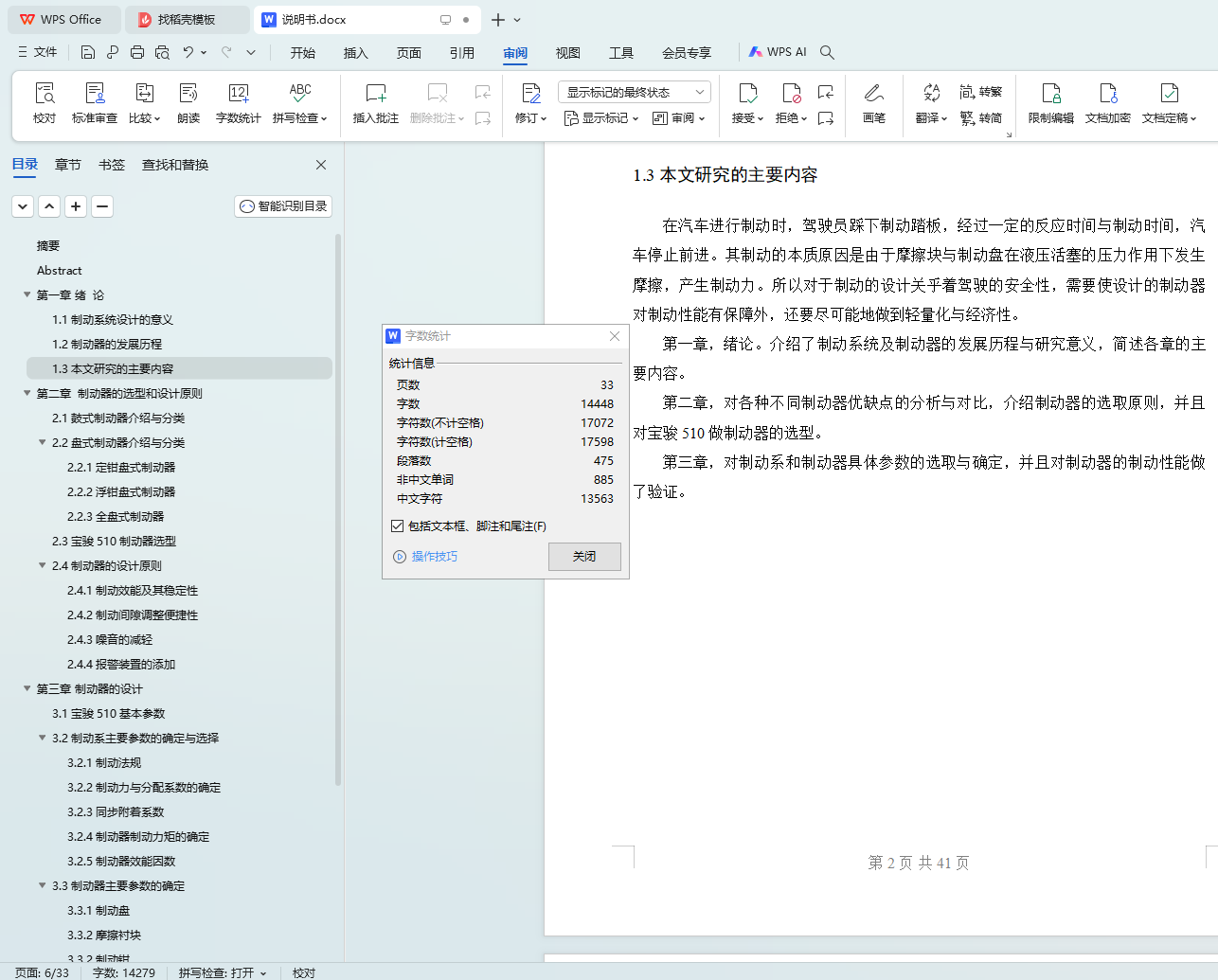This screenshot has height=980, width=1218.
Task: Convert text using 转简 button
Action: point(981,118)
